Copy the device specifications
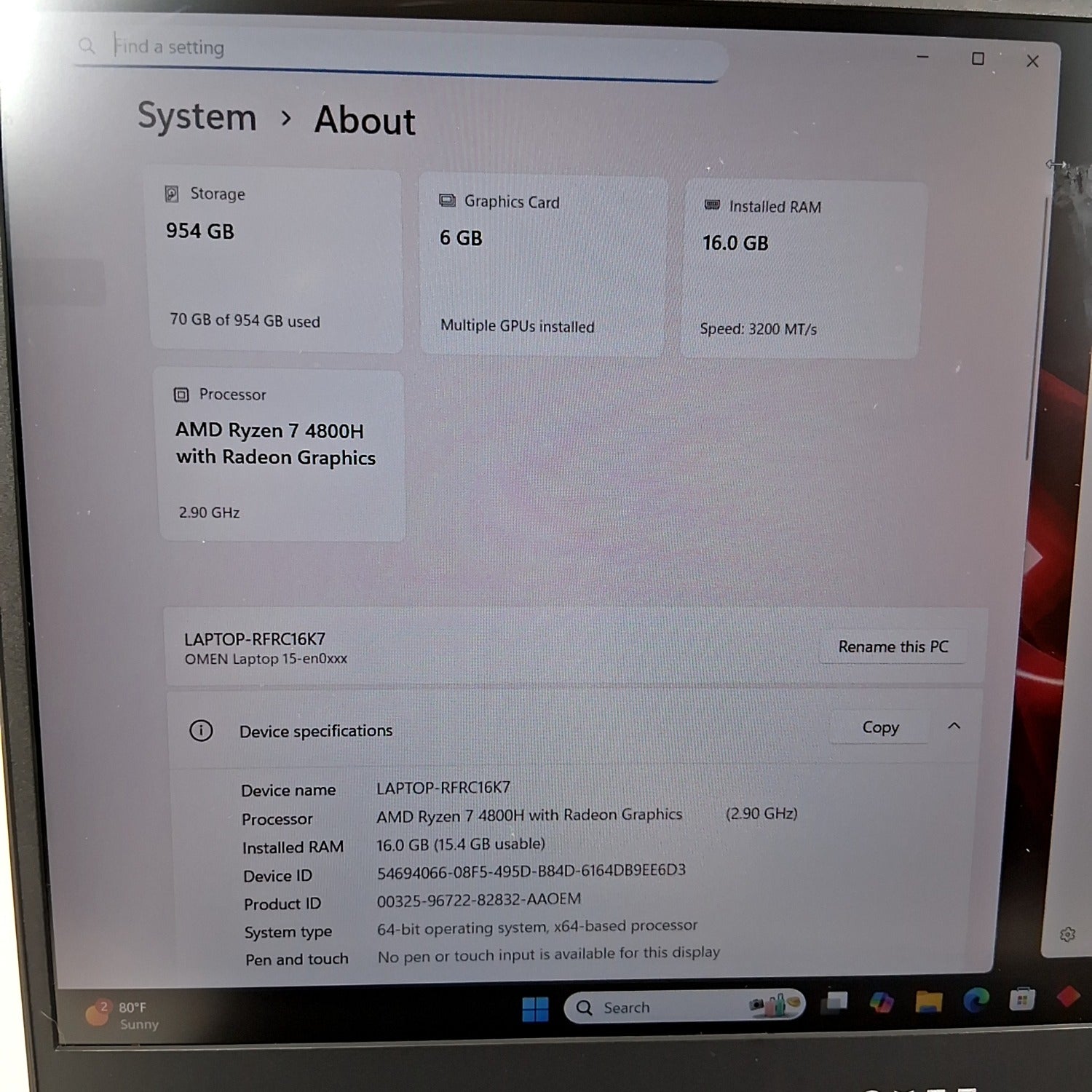Image resolution: width=1092 pixels, height=1092 pixels. pyautogui.click(x=879, y=727)
